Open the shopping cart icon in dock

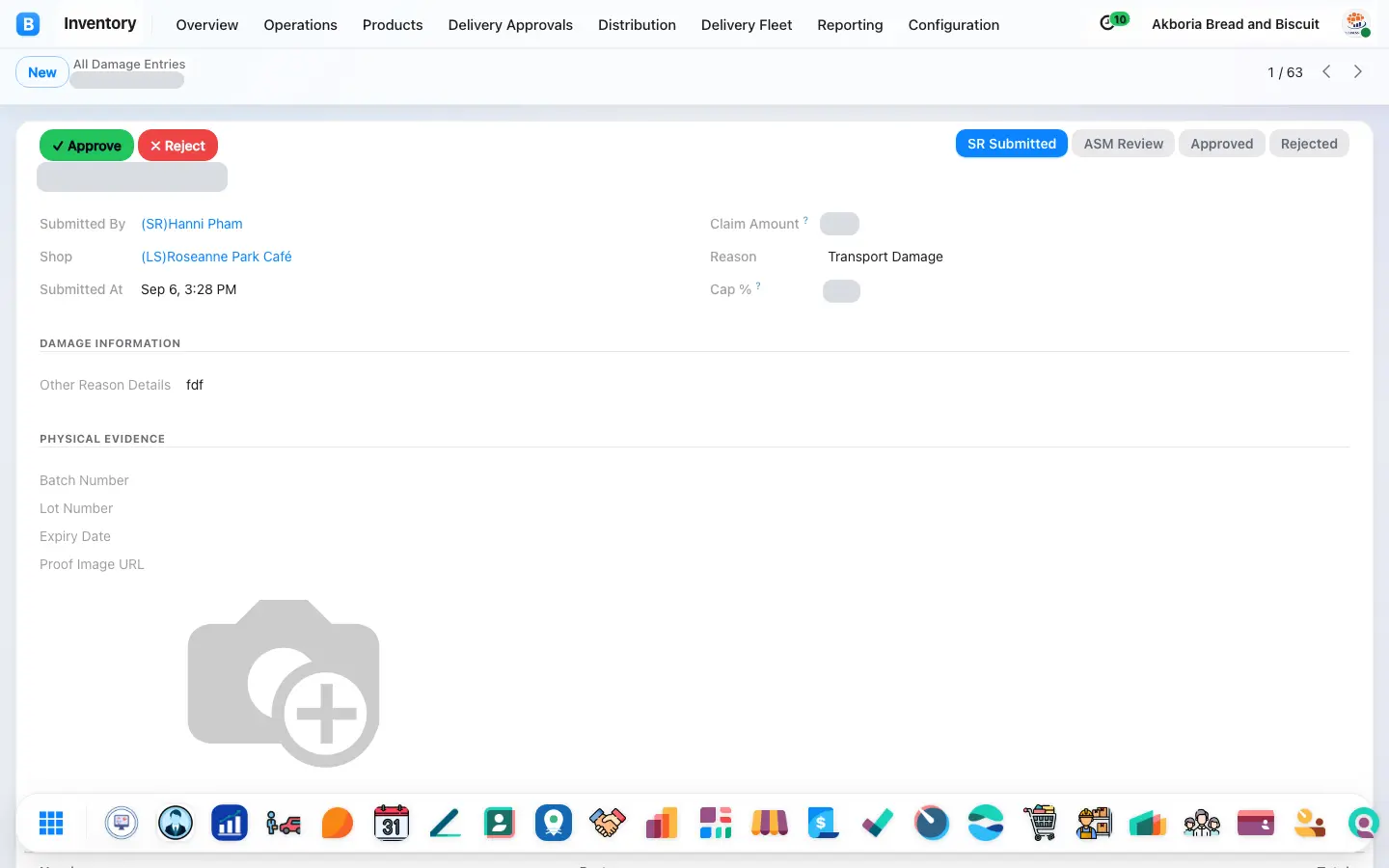pos(1040,823)
